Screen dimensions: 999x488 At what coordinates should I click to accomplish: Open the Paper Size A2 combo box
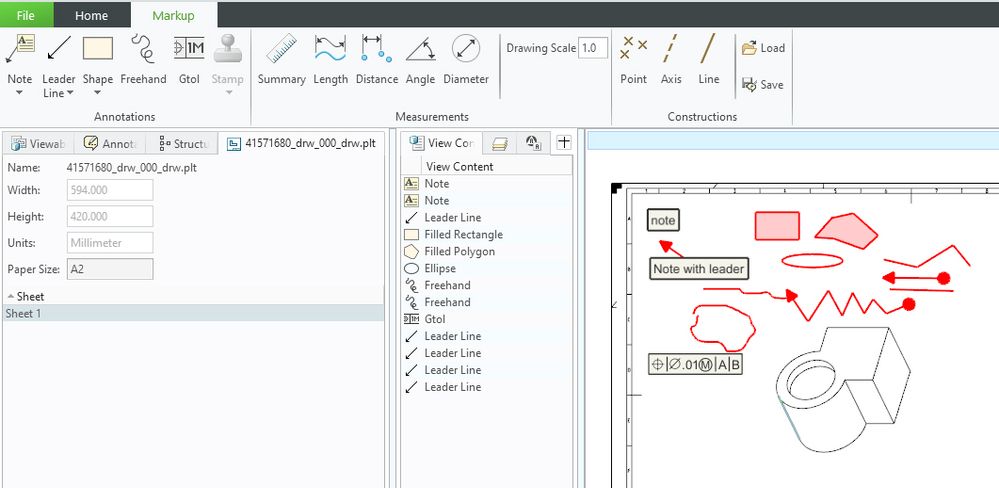pos(109,268)
